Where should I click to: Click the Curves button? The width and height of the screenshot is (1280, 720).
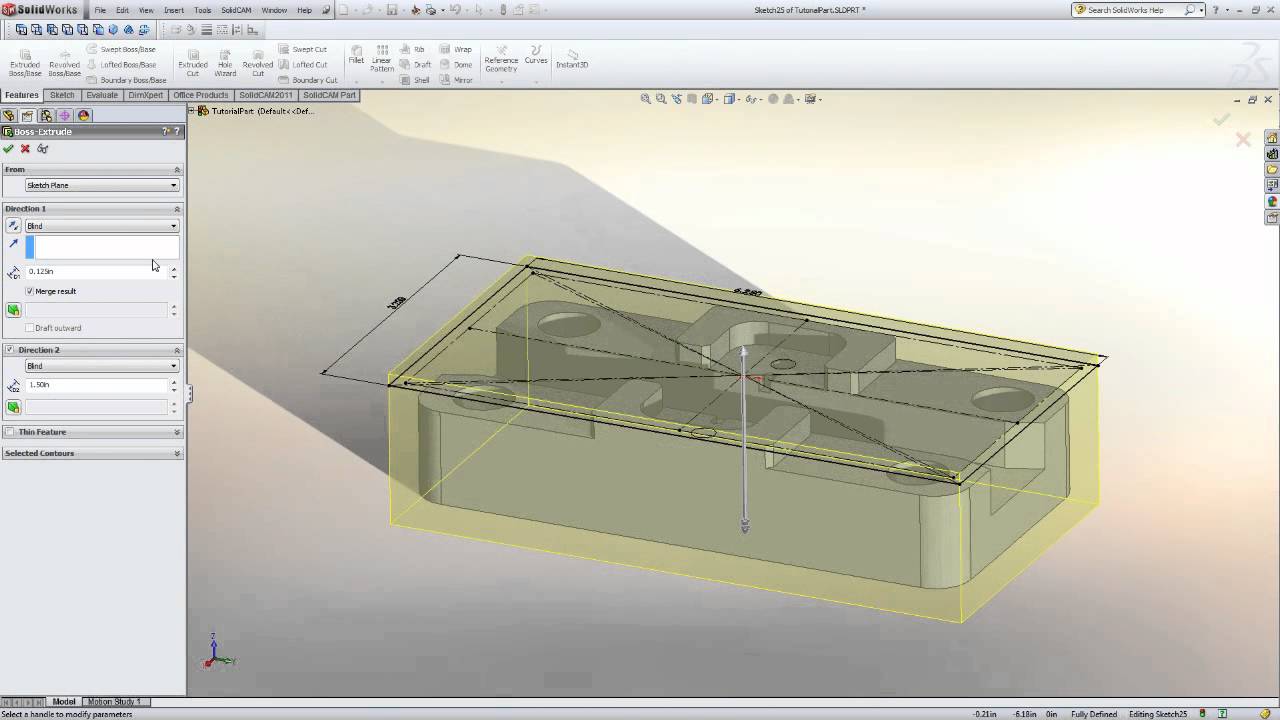point(536,56)
